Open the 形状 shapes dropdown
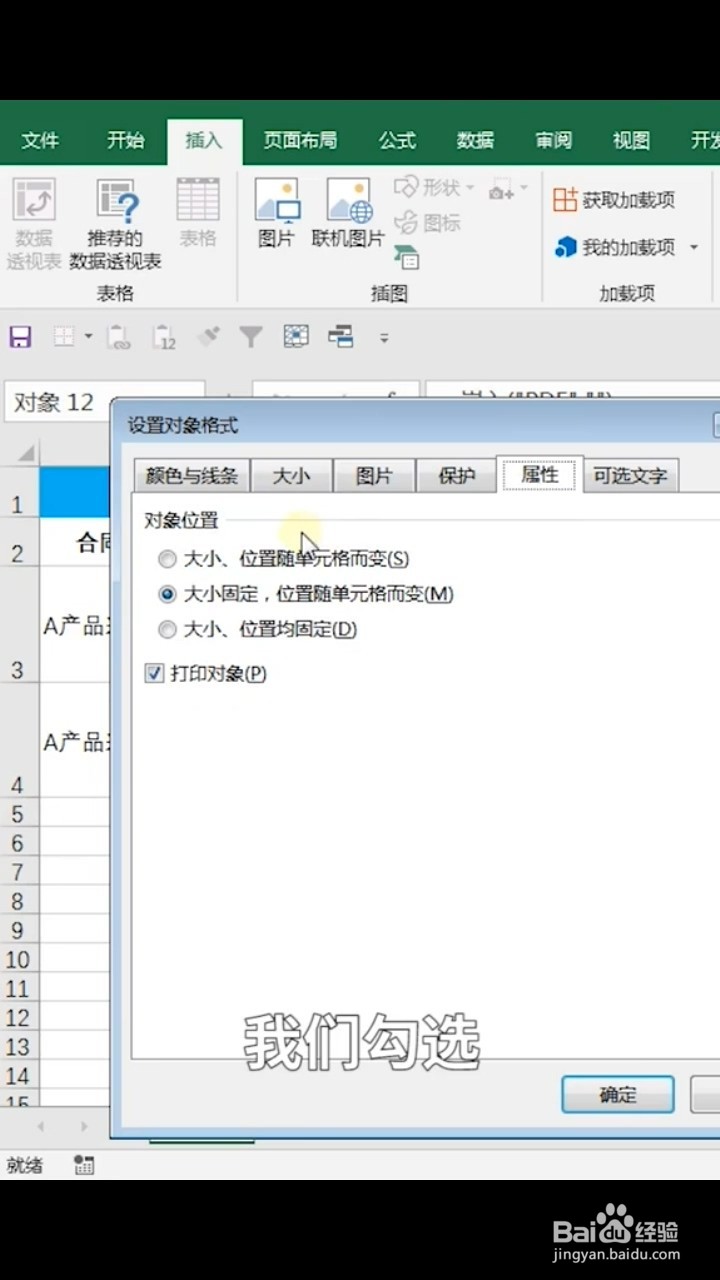Viewport: 720px width, 1280px height. click(435, 187)
